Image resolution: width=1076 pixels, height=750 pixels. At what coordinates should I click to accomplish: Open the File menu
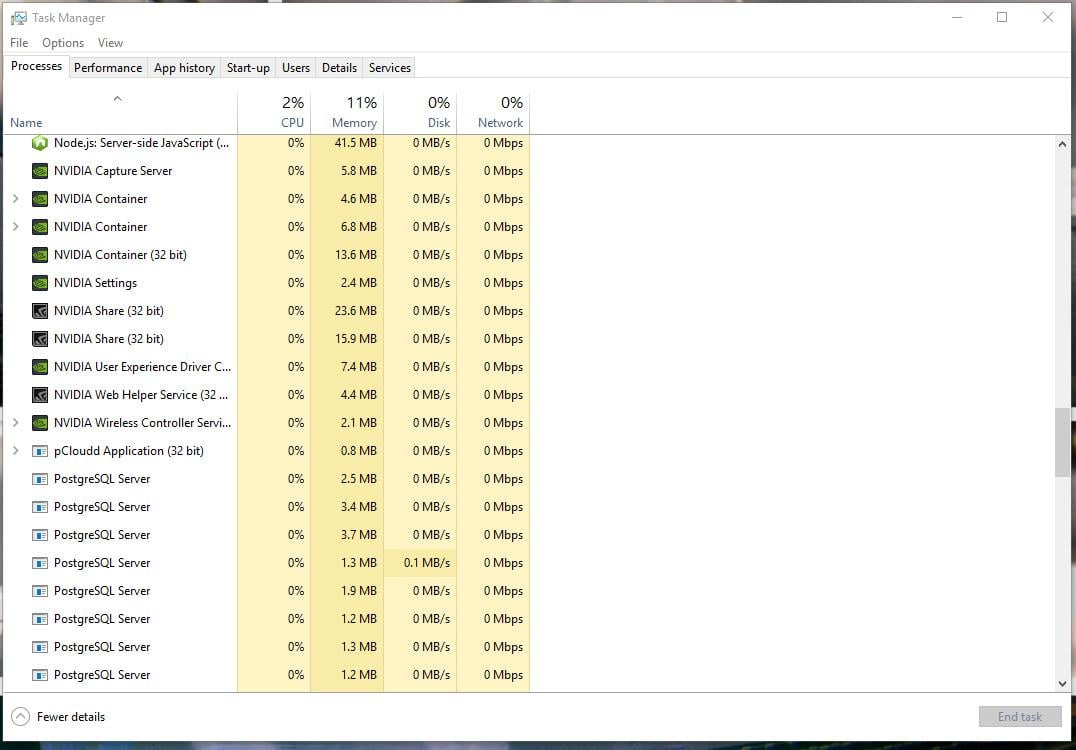19,43
